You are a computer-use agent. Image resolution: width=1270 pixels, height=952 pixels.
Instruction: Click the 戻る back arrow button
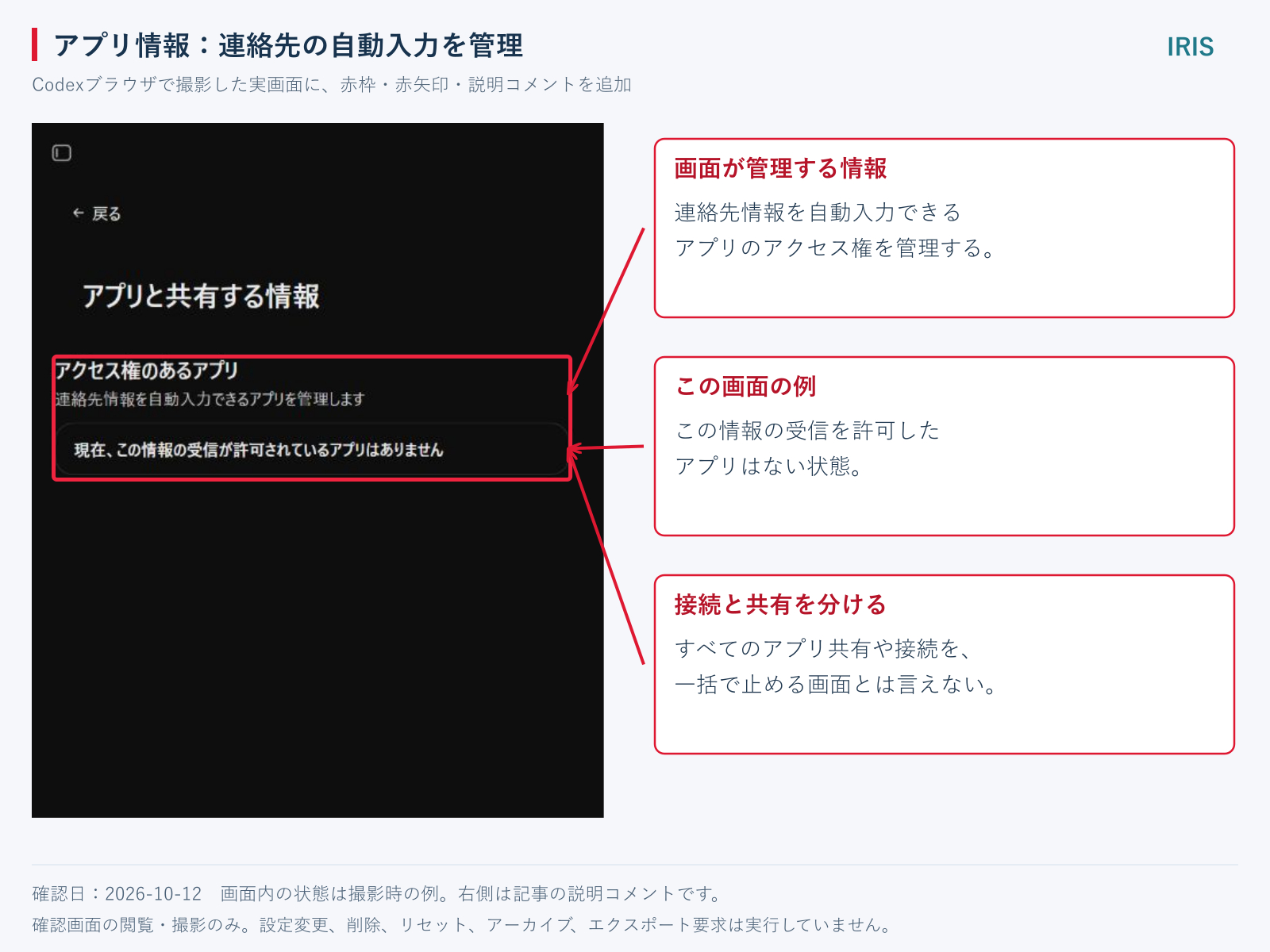(x=96, y=213)
